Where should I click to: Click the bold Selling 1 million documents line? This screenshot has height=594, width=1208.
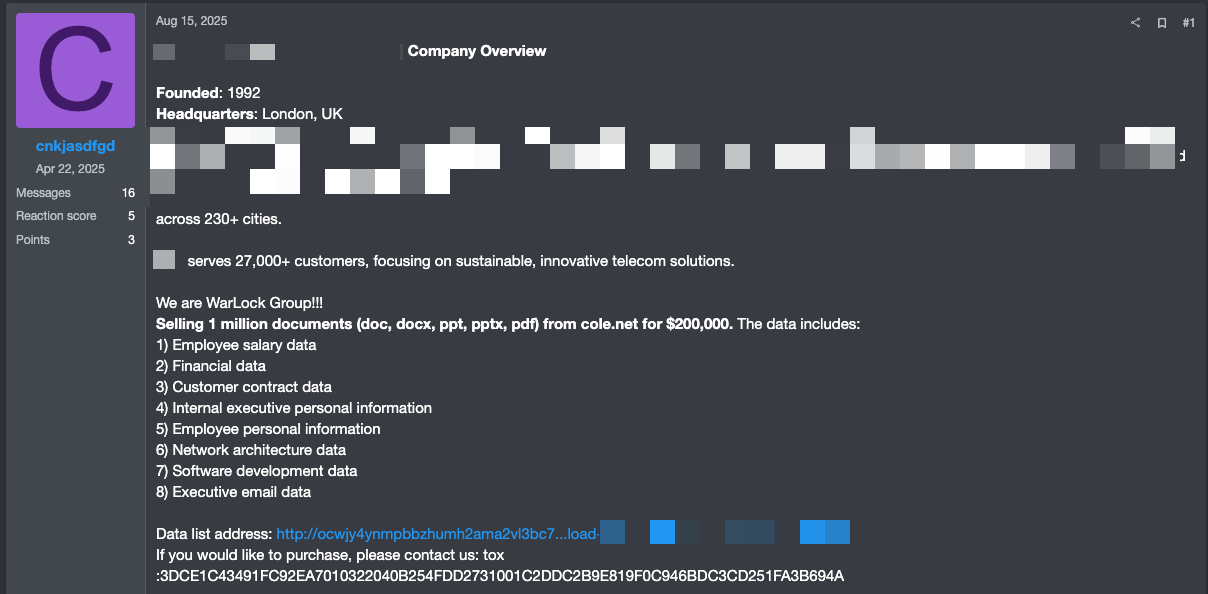pyautogui.click(x=445, y=324)
